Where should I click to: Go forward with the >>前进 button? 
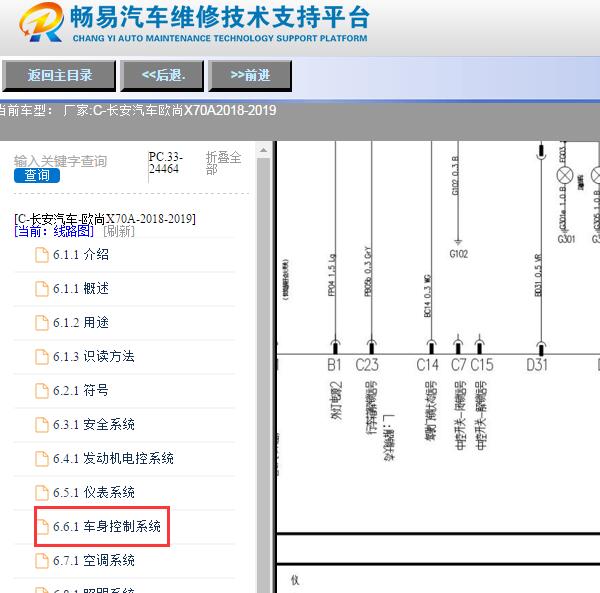point(250,75)
